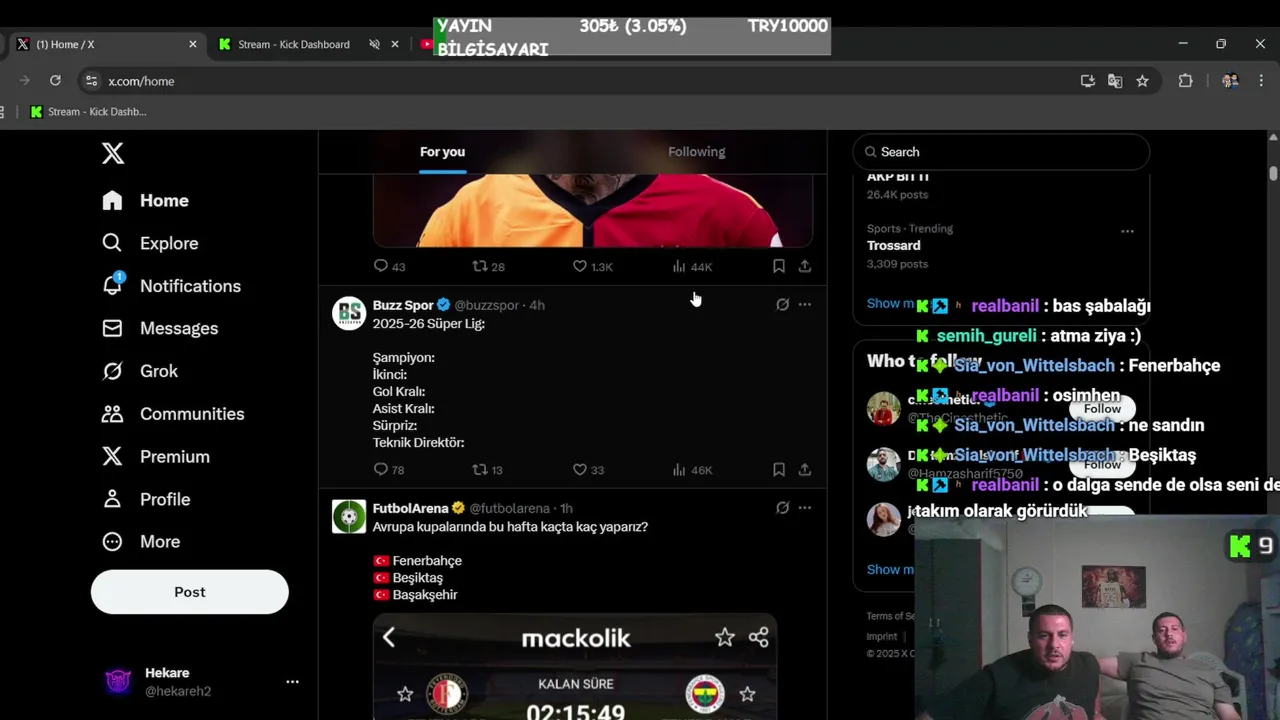Viewport: 1280px width, 720px height.
Task: Bookmark the post with 44K views
Action: pyautogui.click(x=778, y=266)
